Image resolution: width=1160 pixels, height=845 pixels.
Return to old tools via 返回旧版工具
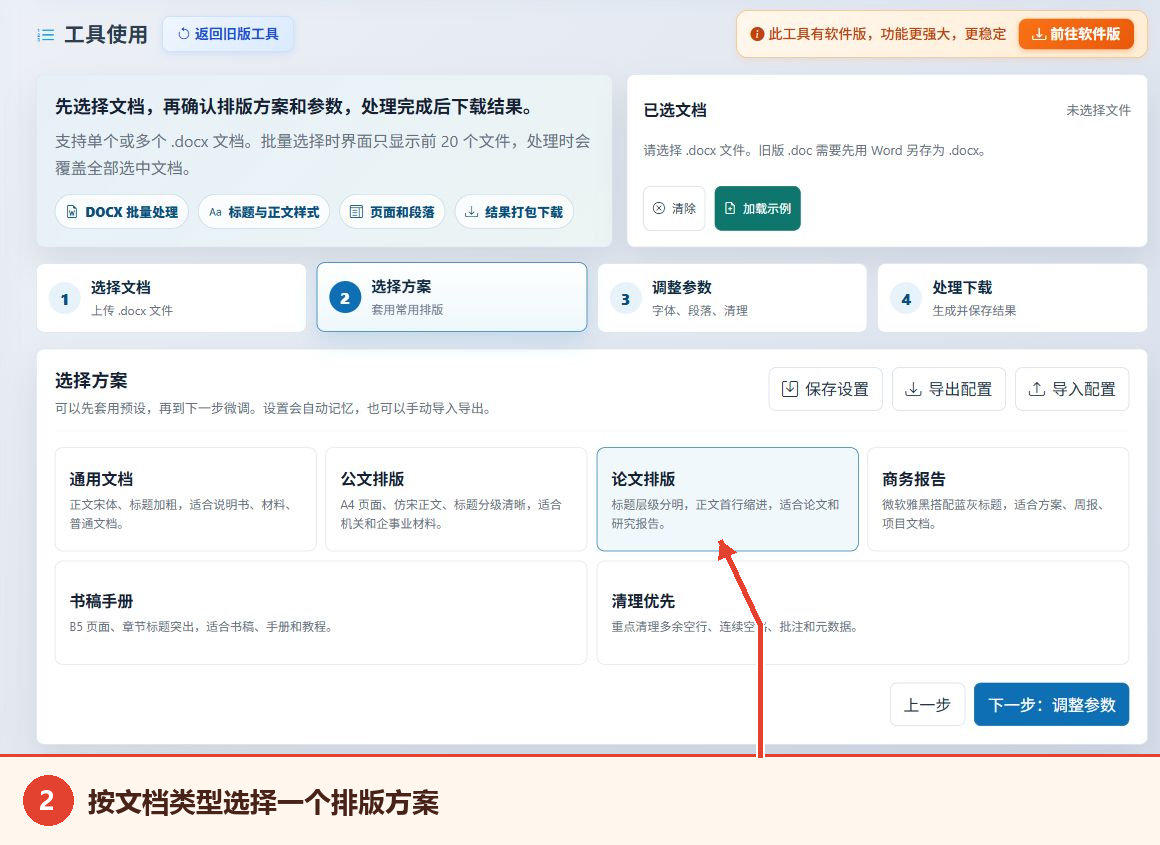pos(228,34)
